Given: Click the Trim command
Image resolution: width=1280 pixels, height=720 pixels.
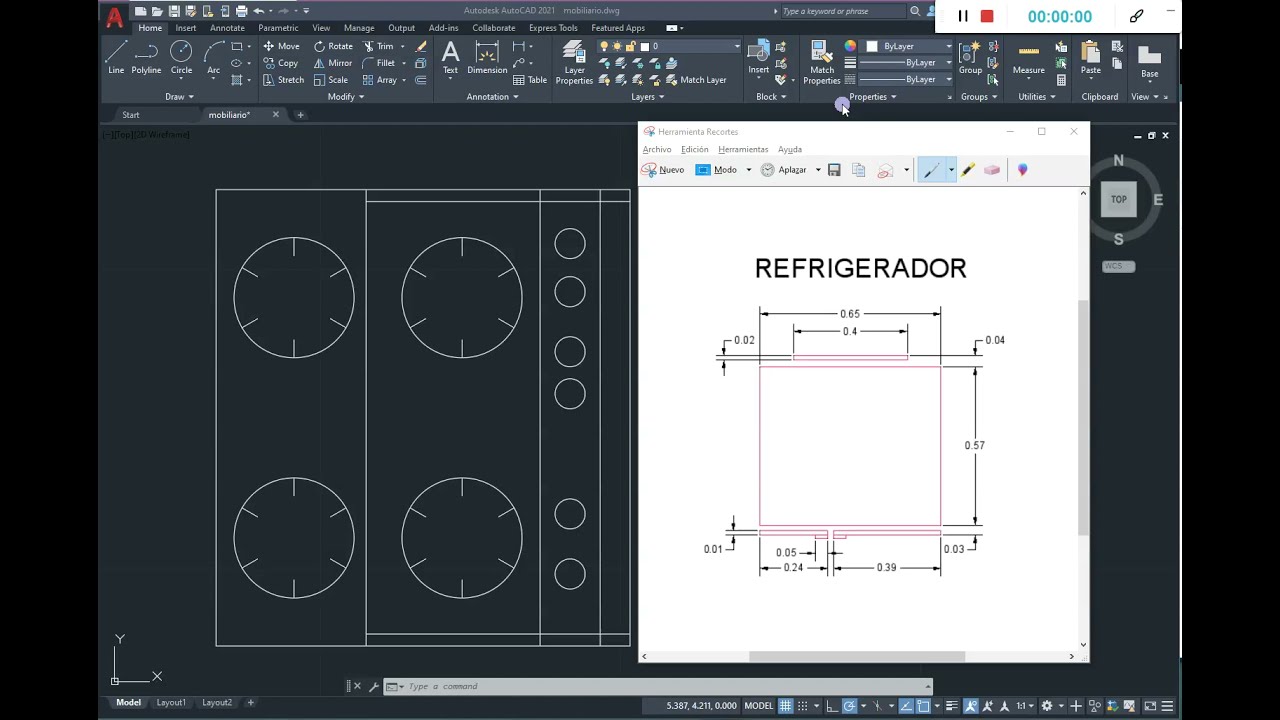Looking at the screenshot, I should (x=378, y=46).
